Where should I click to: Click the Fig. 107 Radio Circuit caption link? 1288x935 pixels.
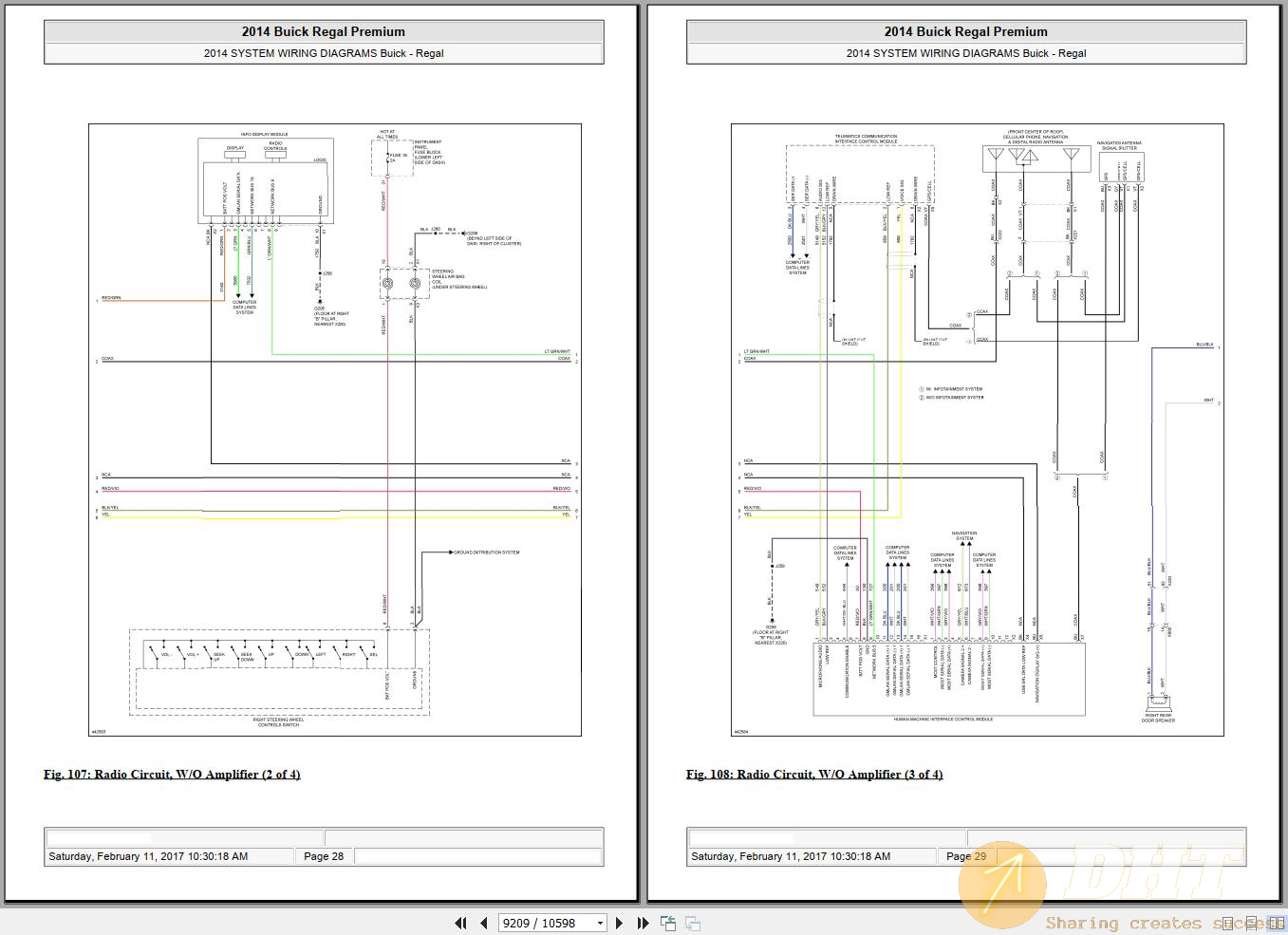point(172,775)
